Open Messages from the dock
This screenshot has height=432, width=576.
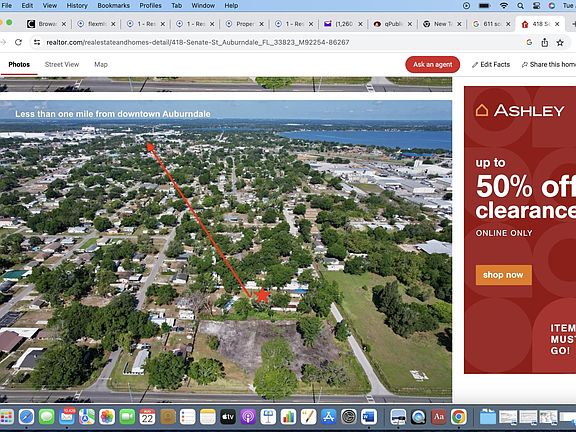[47, 417]
